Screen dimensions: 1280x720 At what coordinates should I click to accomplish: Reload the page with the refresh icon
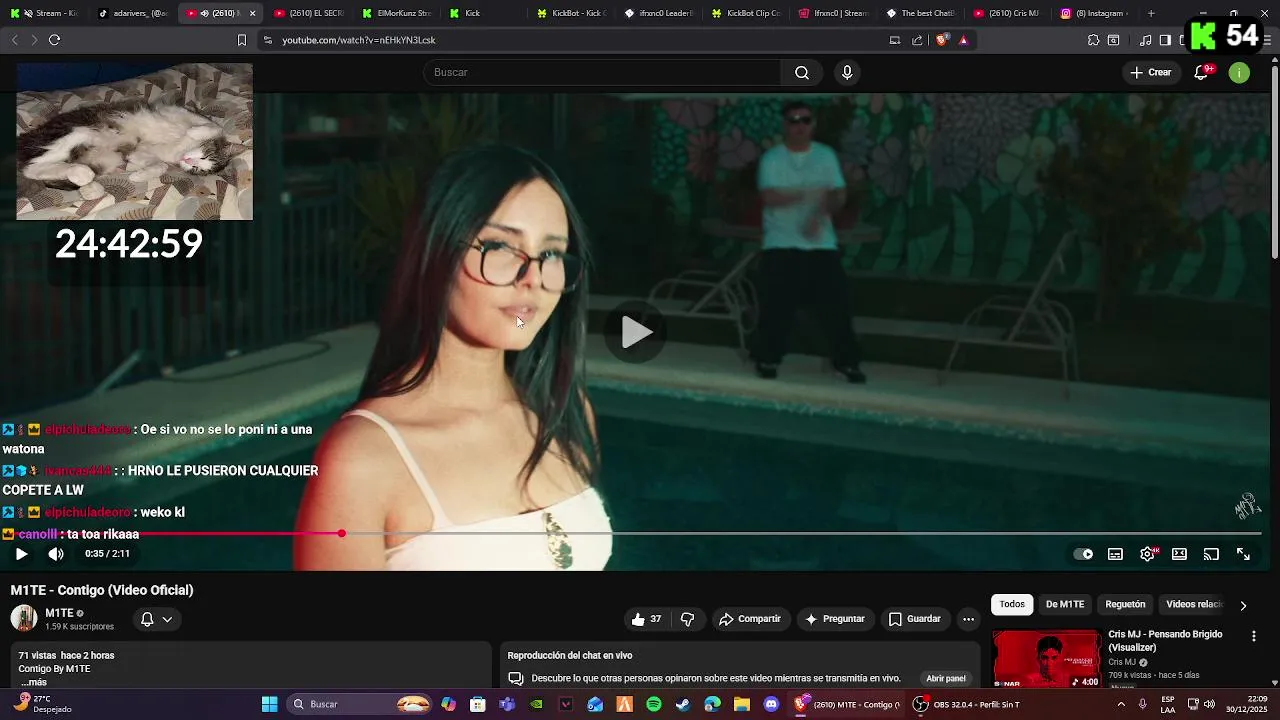coord(54,40)
